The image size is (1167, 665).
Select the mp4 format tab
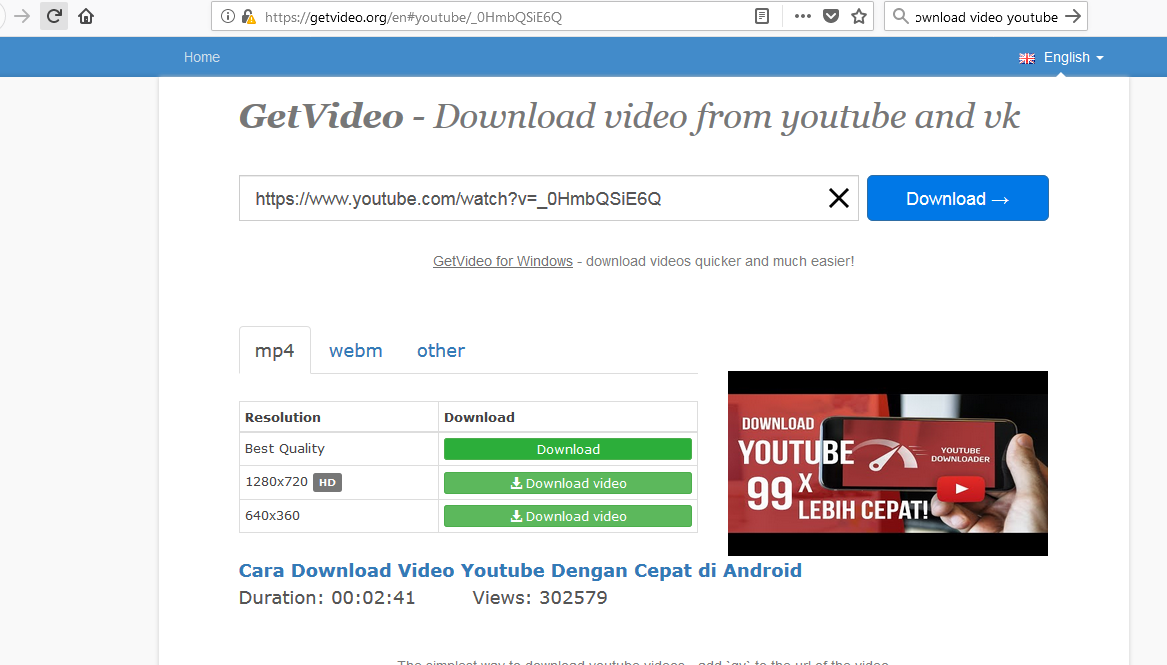pyautogui.click(x=275, y=350)
